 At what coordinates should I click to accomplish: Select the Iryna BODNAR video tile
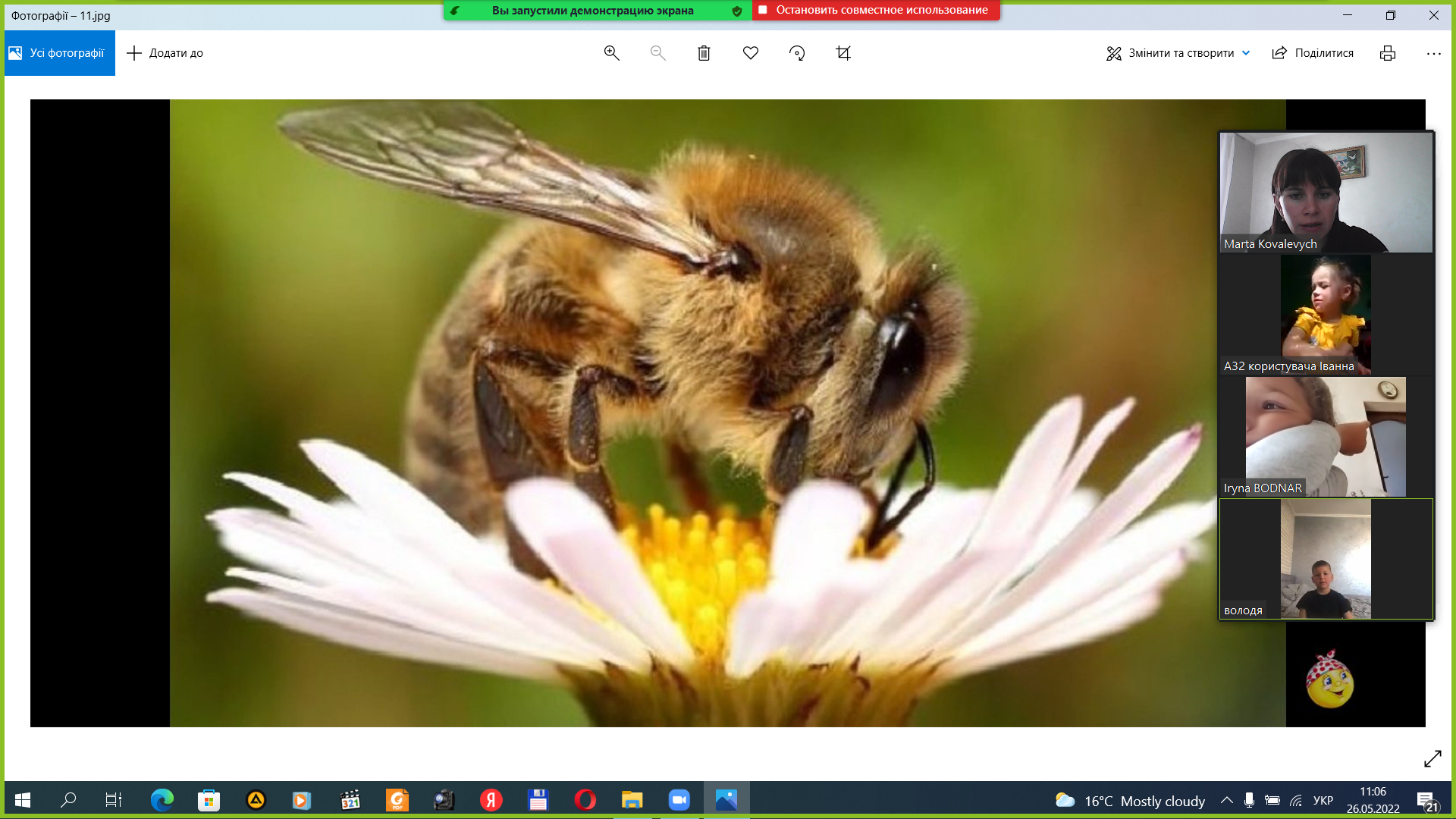pyautogui.click(x=1326, y=436)
